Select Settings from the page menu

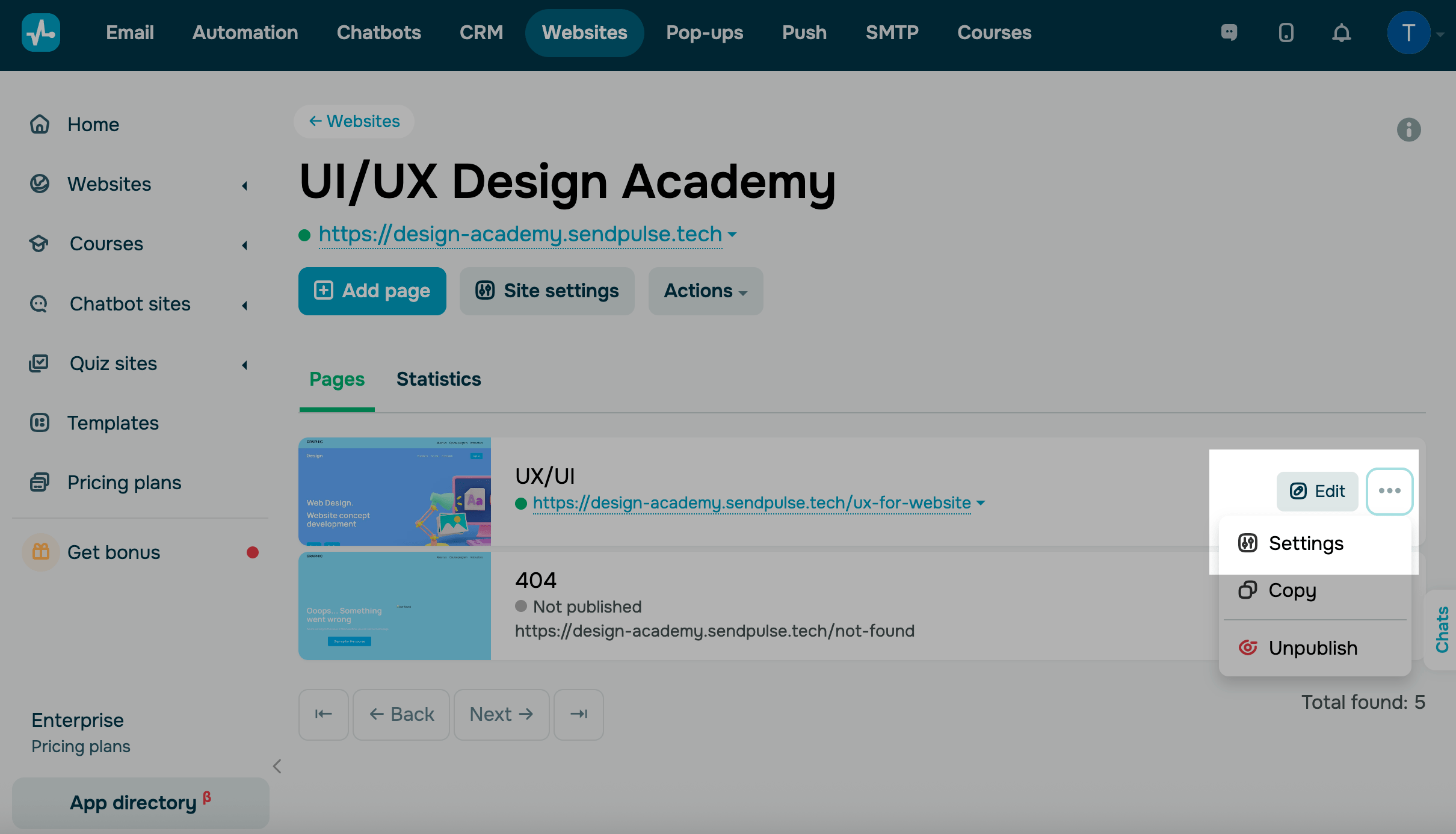[1306, 543]
